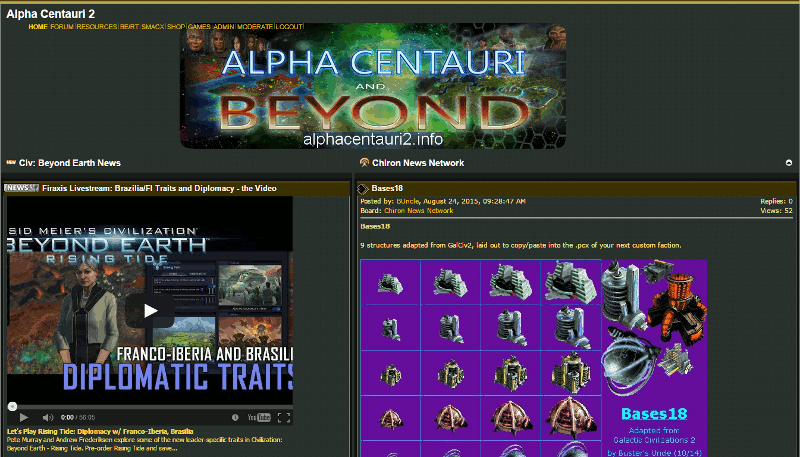800x457 pixels.
Task: Click the small play icon in video controls
Action: pos(24,417)
